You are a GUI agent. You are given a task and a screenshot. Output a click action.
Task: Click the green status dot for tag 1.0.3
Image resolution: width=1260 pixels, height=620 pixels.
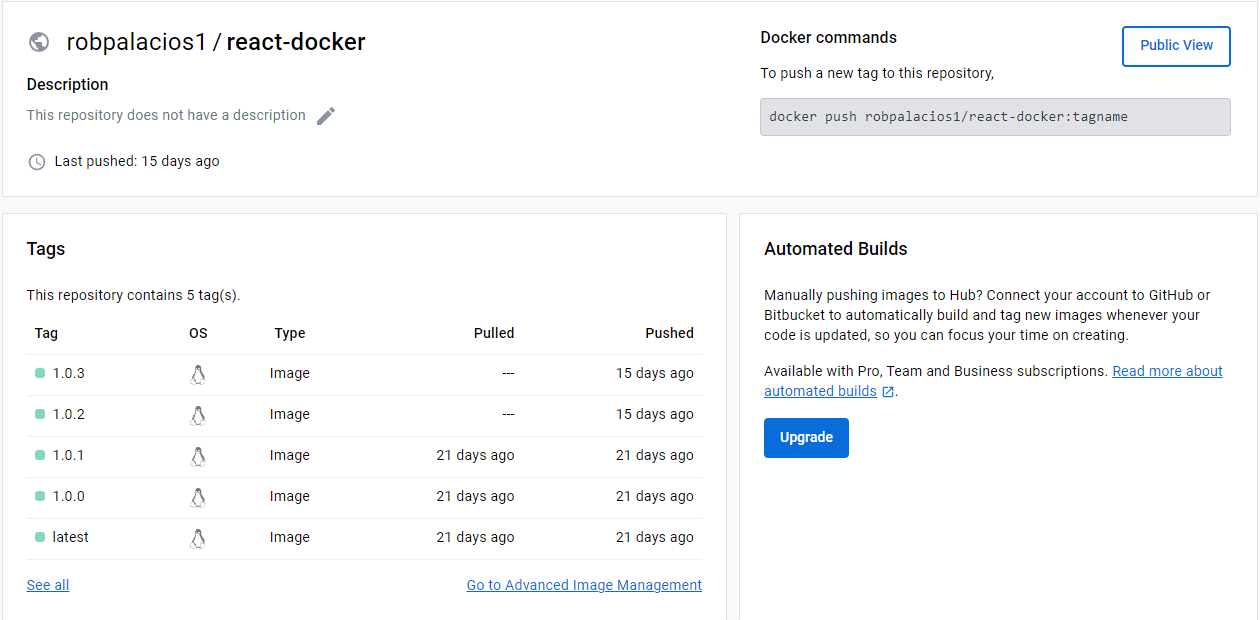coord(40,373)
